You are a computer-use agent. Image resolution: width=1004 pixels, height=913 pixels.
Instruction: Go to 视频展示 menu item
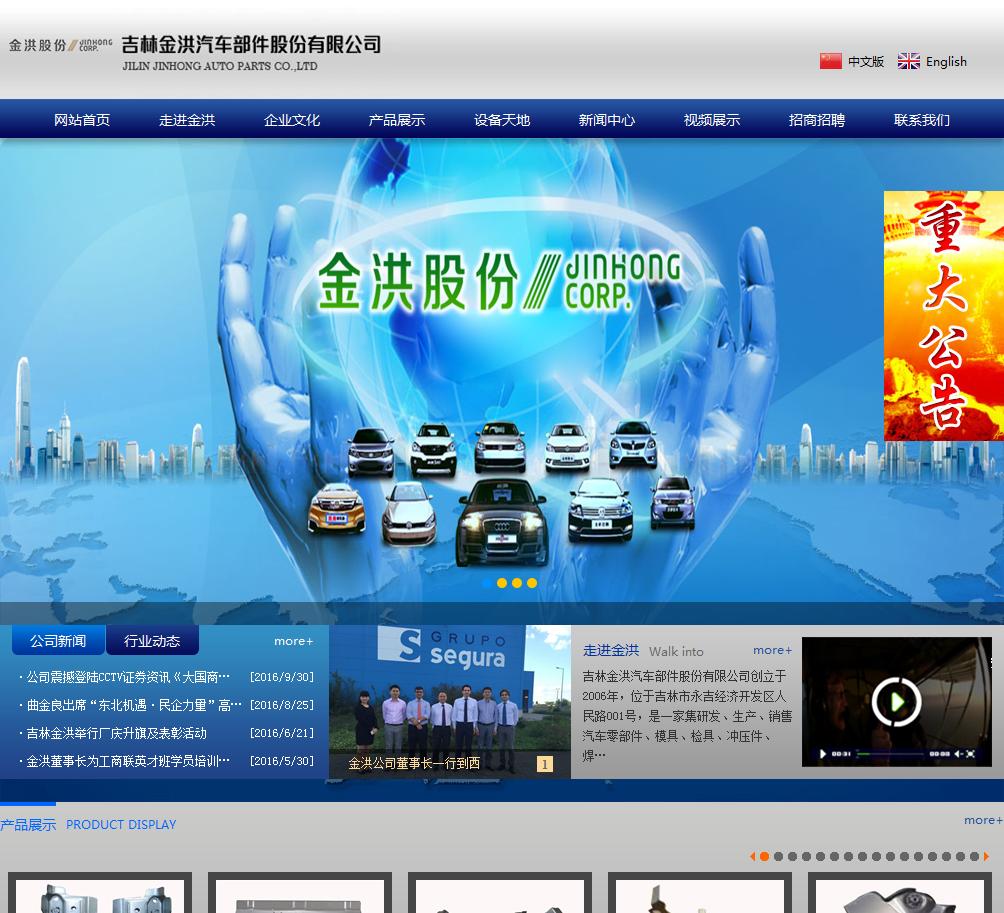click(x=712, y=120)
